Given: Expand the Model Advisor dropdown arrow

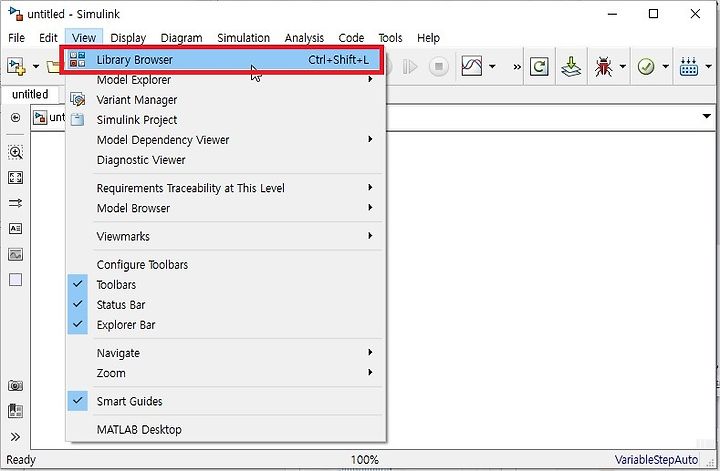Looking at the screenshot, I should tap(665, 67).
